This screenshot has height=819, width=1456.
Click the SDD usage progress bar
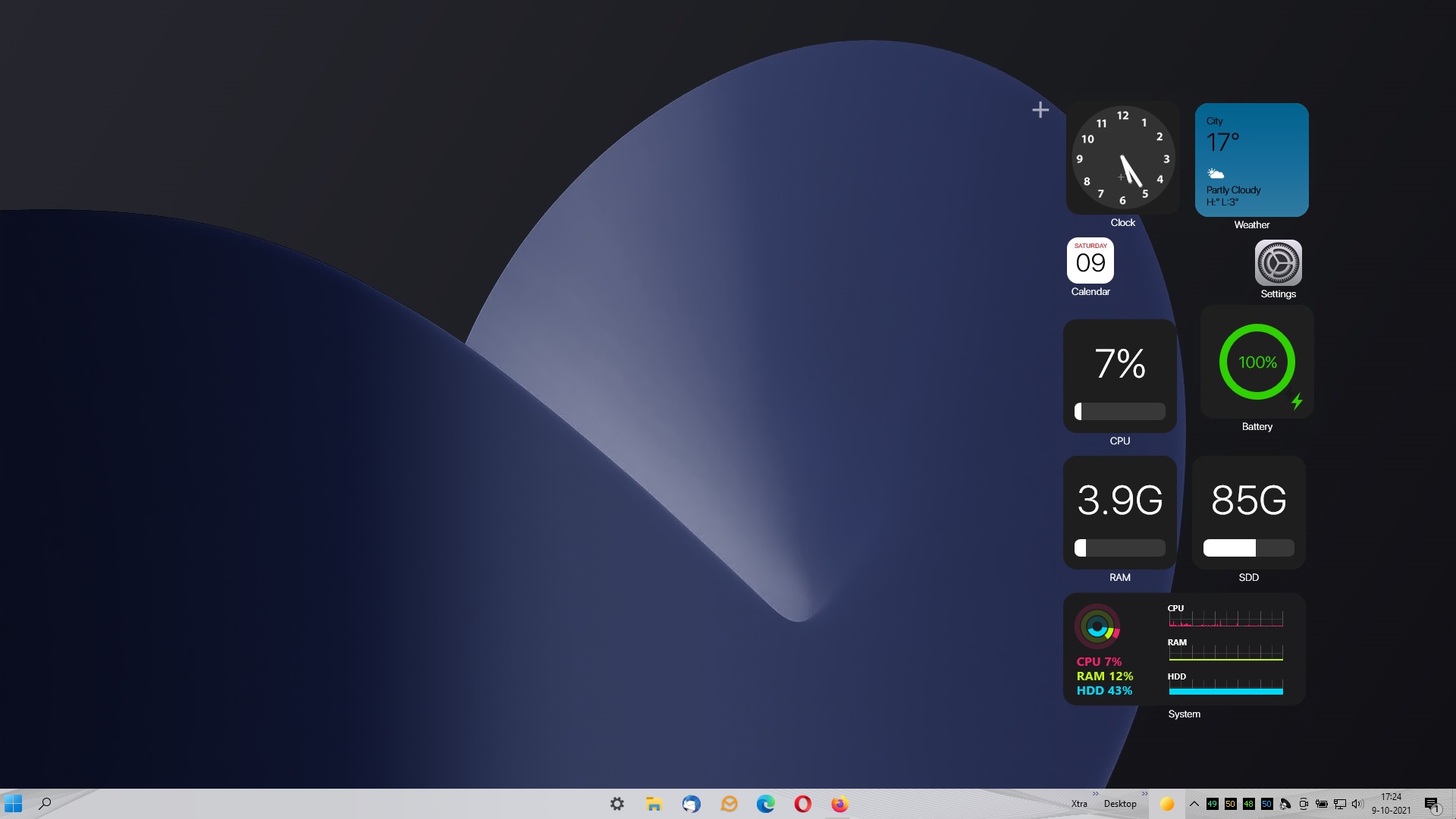1249,548
